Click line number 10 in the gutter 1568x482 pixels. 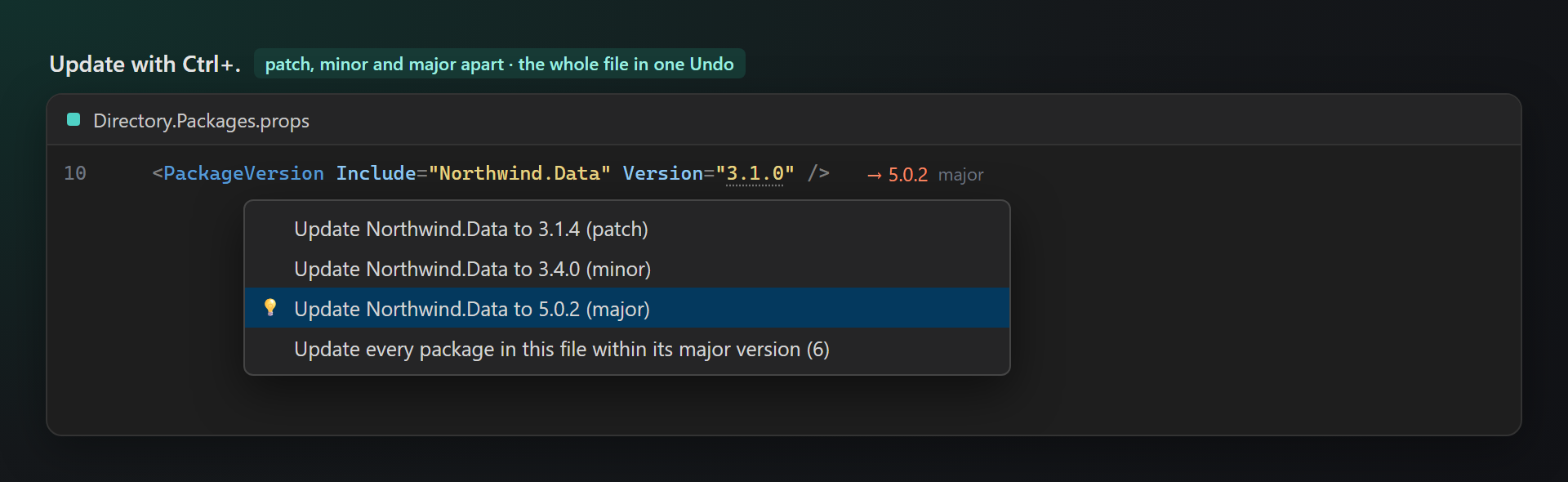(x=75, y=173)
